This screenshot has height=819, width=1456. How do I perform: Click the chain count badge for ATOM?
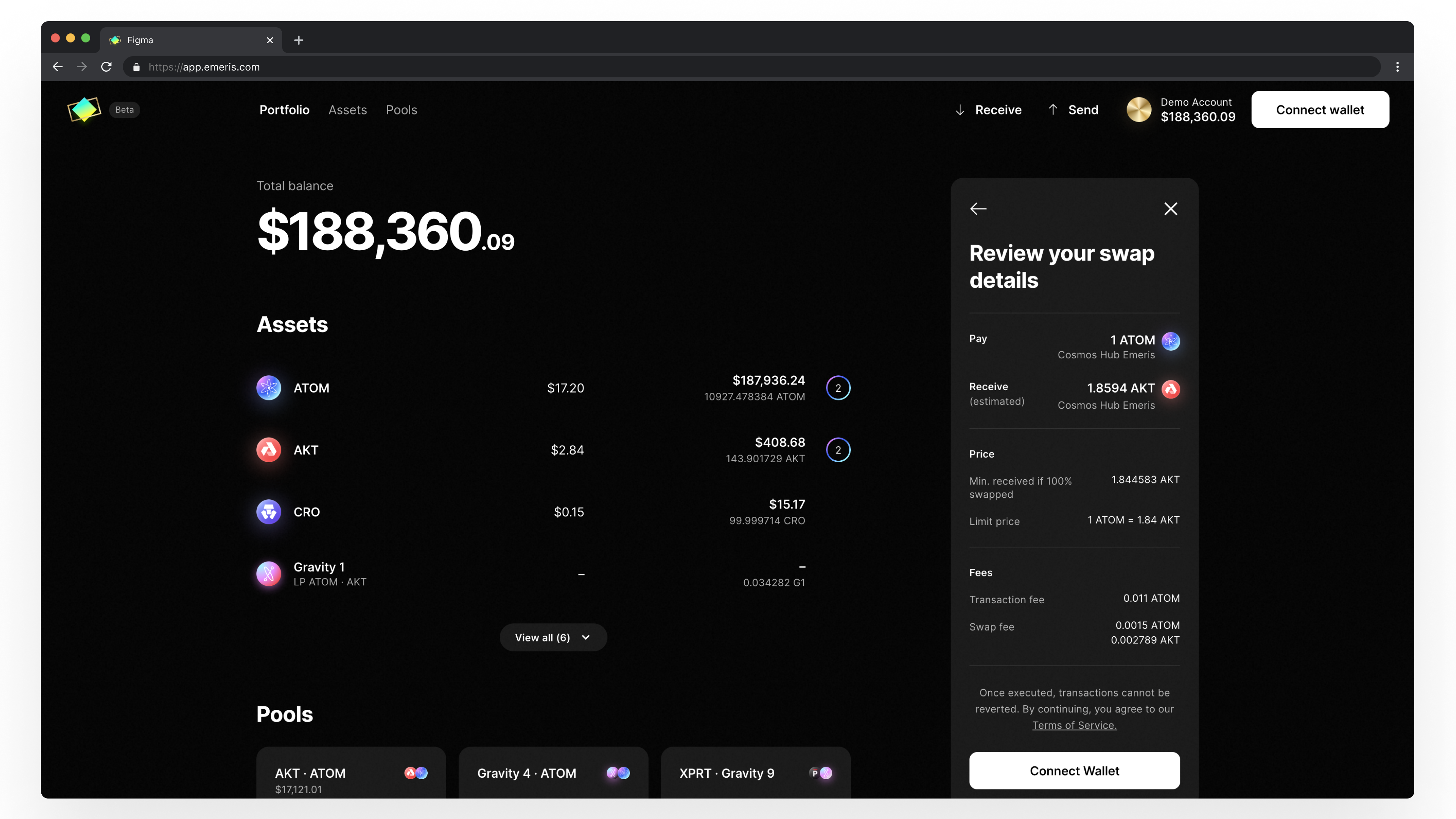click(x=838, y=388)
